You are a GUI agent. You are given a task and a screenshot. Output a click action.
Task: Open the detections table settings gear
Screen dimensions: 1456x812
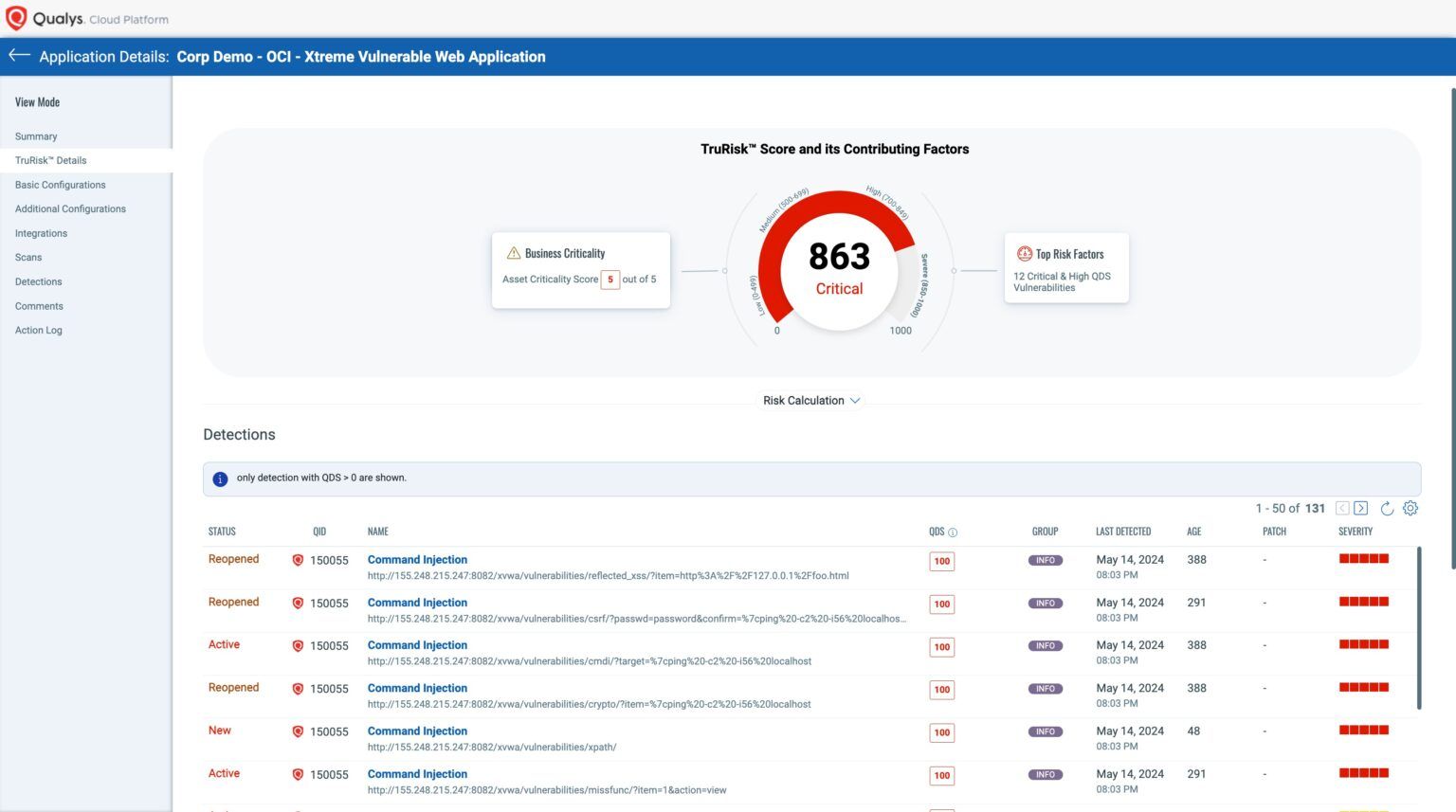tap(1410, 509)
